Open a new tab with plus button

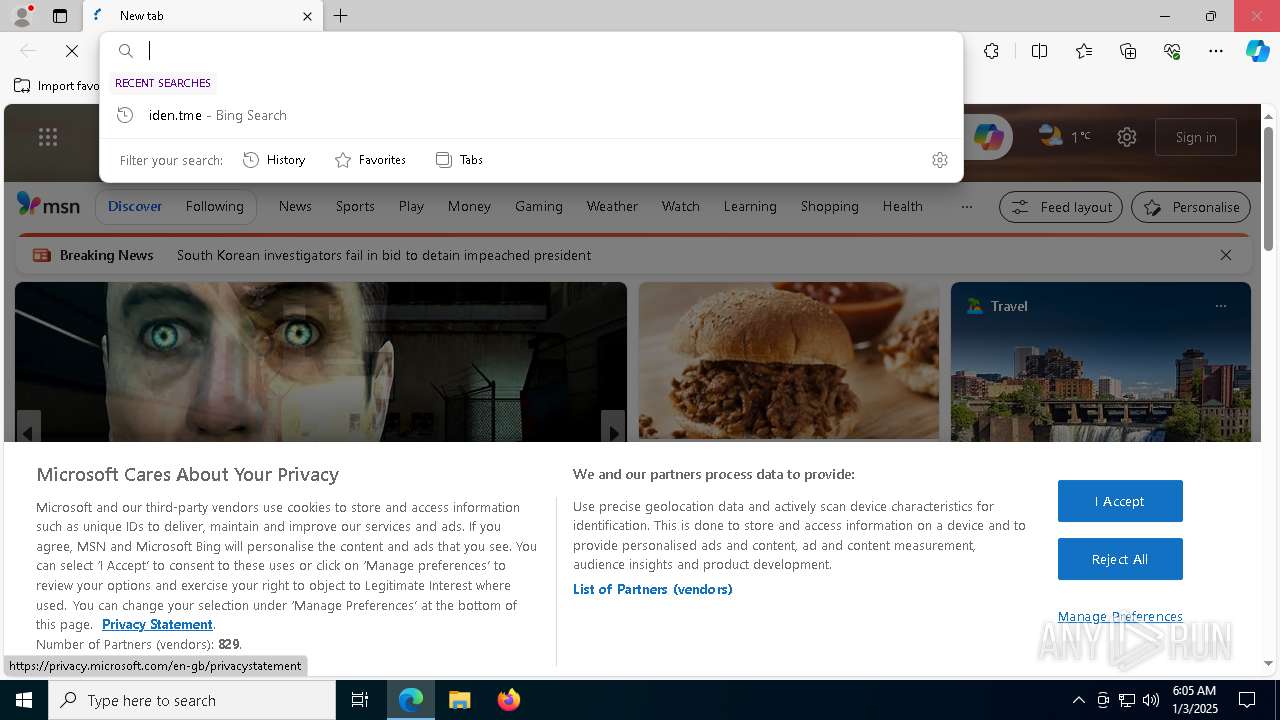(x=341, y=16)
